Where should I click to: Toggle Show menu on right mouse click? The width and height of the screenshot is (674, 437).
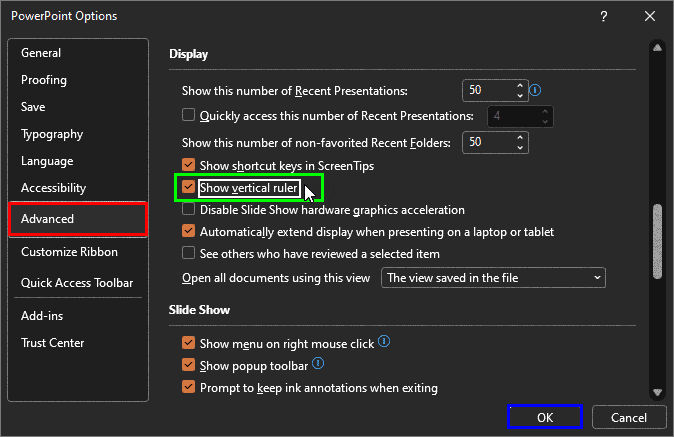click(188, 342)
